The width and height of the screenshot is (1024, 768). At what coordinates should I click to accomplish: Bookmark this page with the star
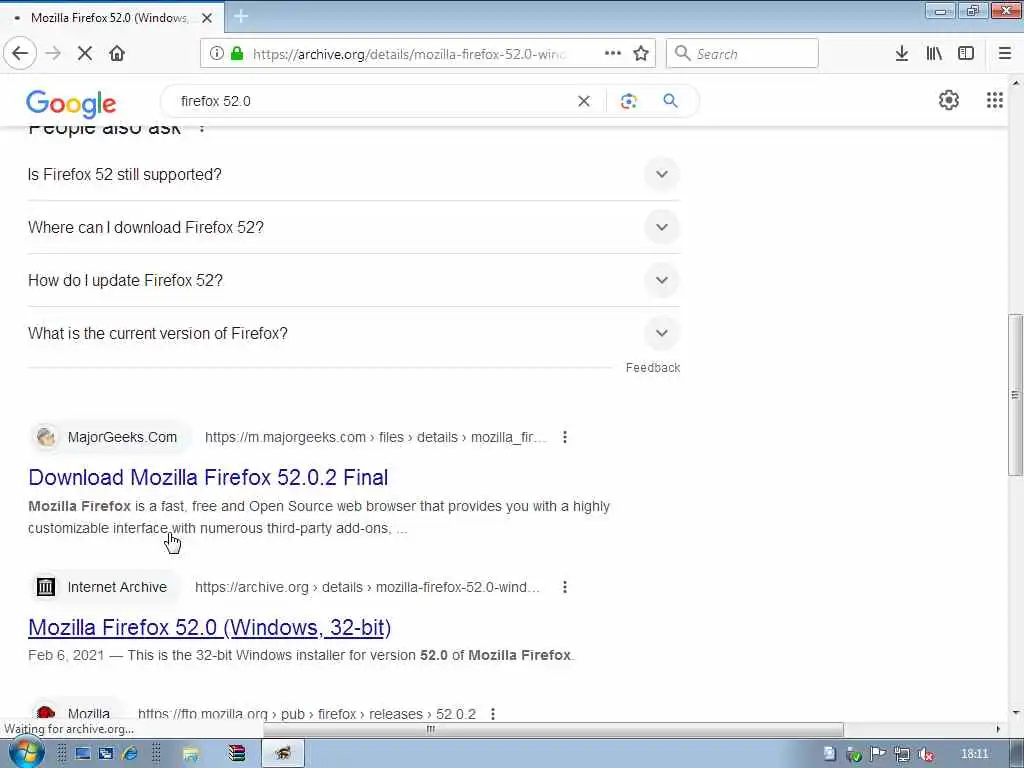(x=641, y=54)
